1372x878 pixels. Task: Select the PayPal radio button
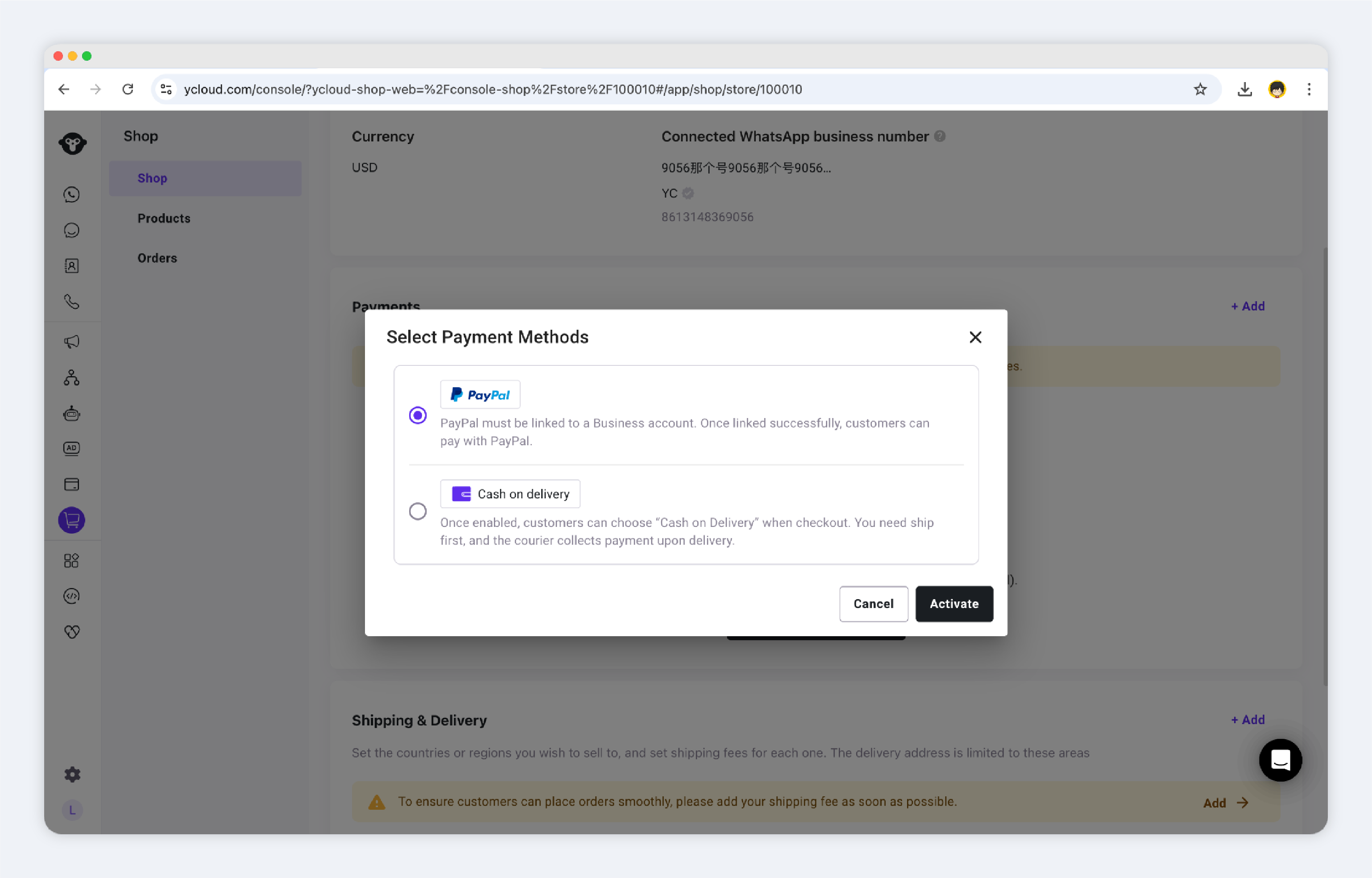[x=418, y=415]
